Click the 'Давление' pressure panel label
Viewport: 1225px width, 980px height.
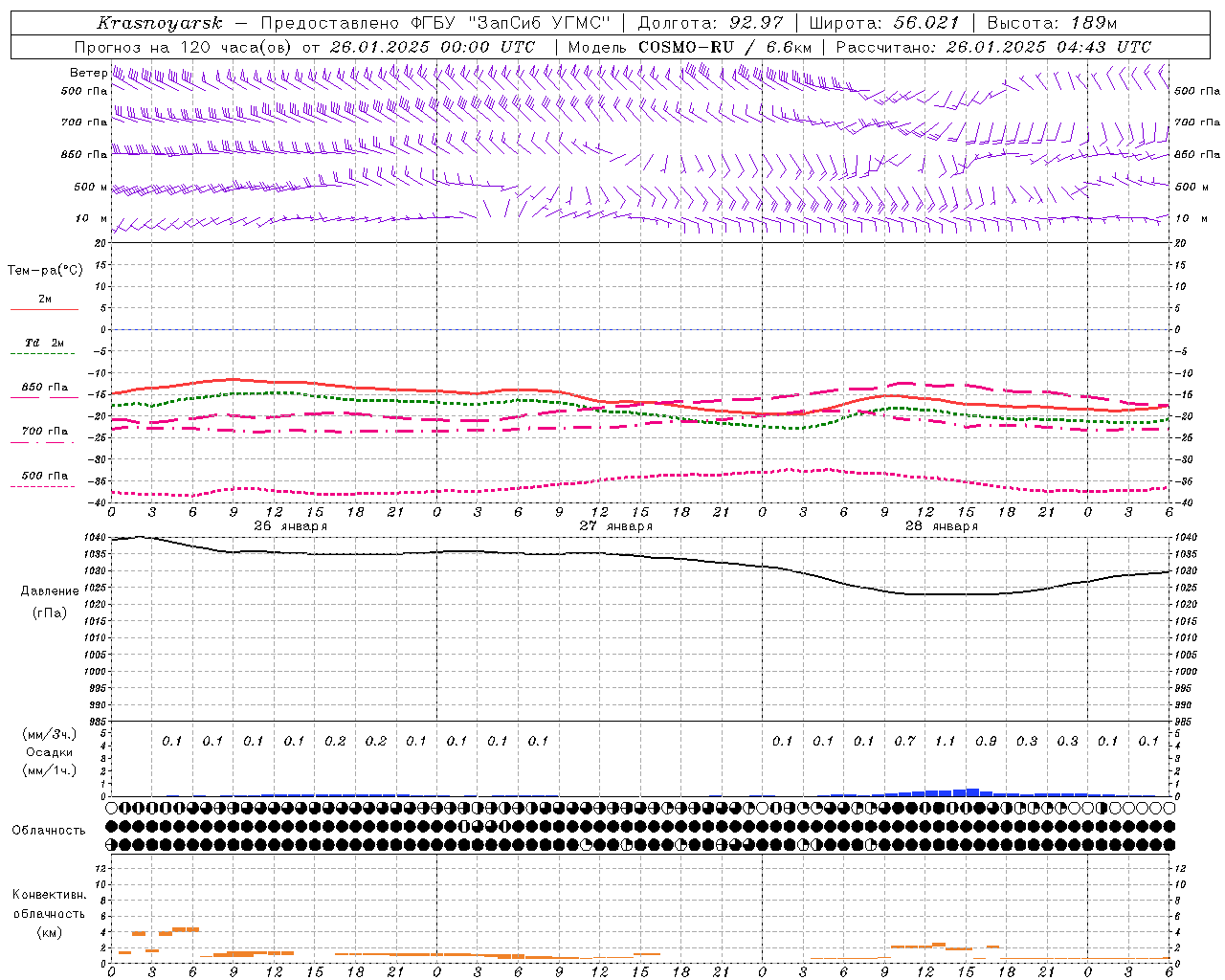[50, 591]
